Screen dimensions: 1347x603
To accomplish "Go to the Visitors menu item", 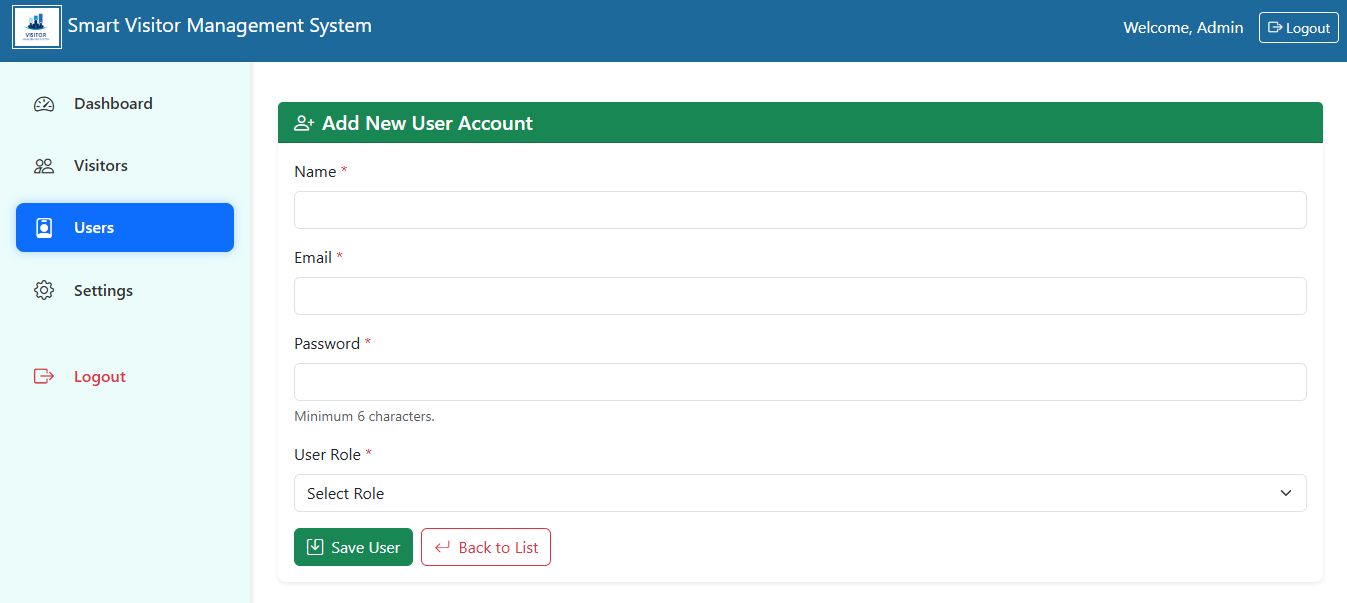I will click(x=101, y=166).
